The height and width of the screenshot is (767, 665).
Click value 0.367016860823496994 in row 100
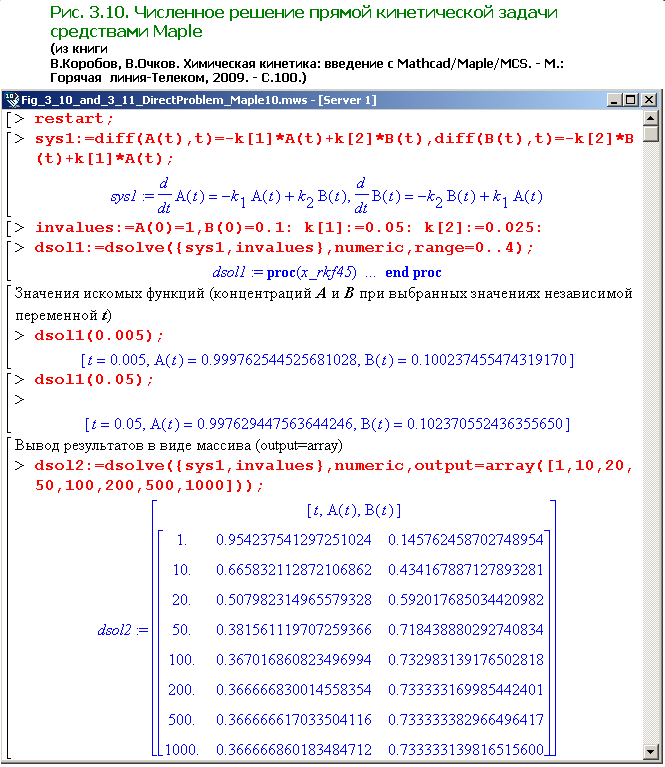[294, 660]
